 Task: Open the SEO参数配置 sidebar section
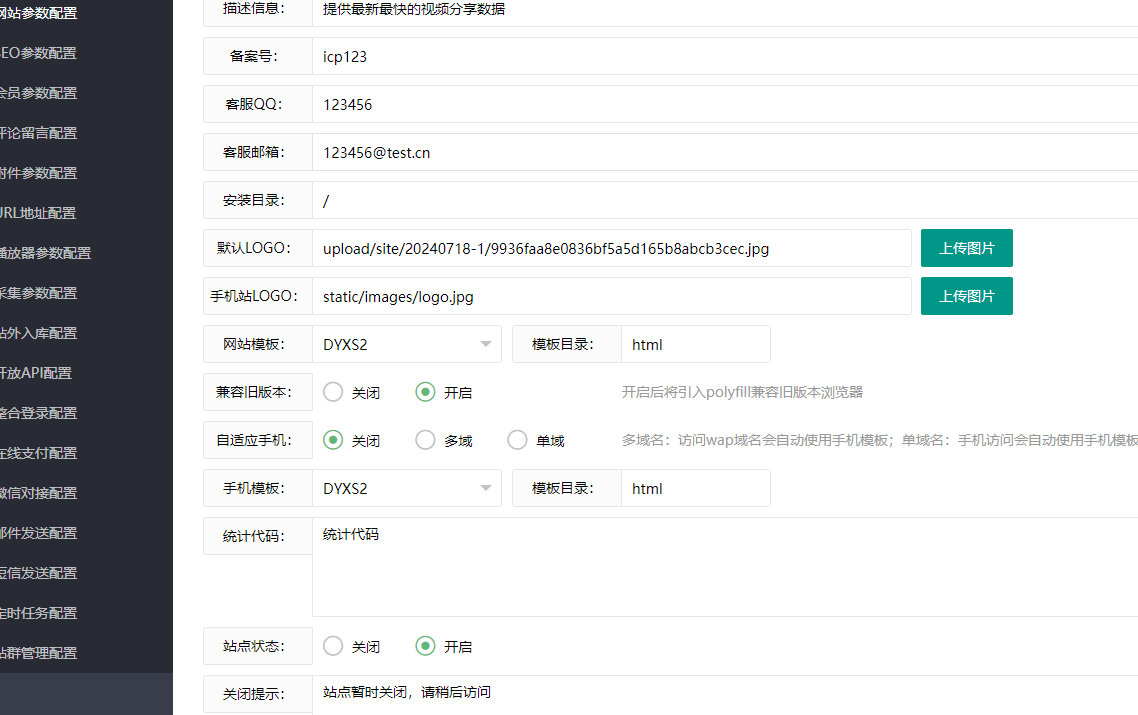pyautogui.click(x=40, y=52)
